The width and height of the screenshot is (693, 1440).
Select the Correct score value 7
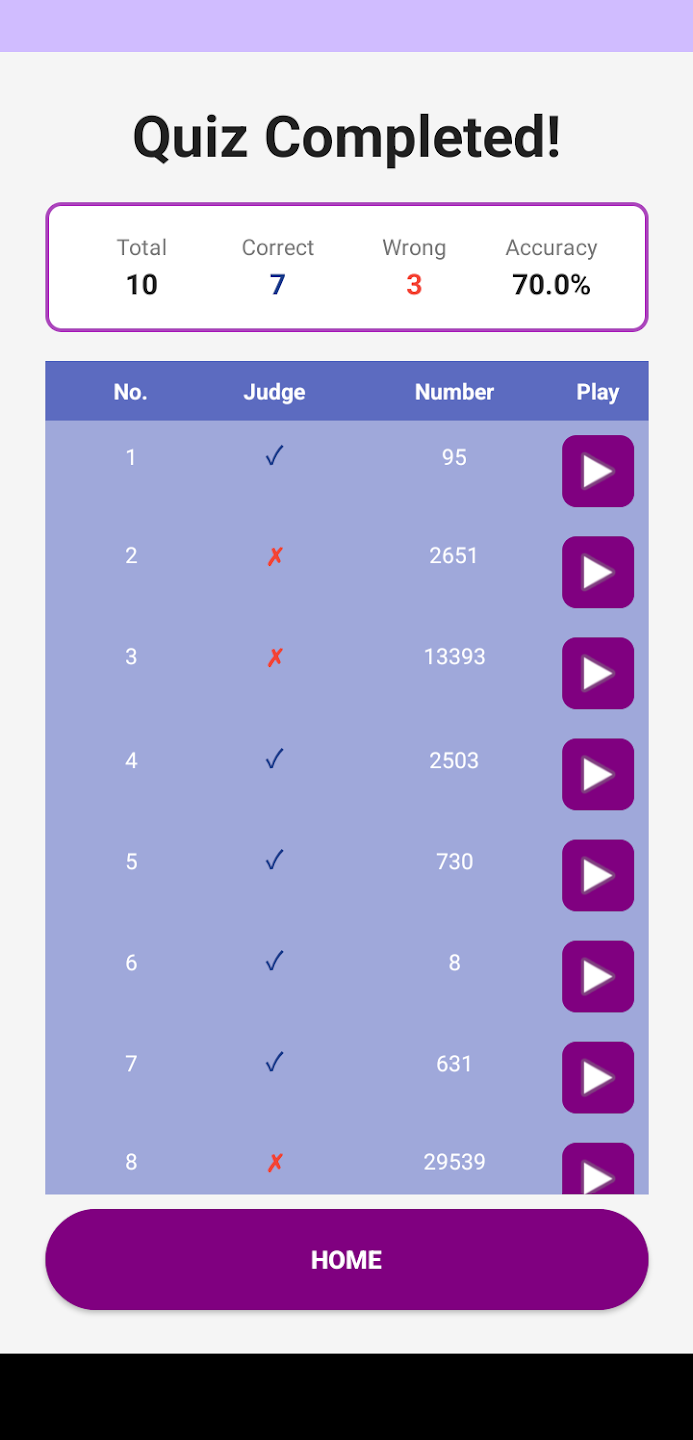277,285
